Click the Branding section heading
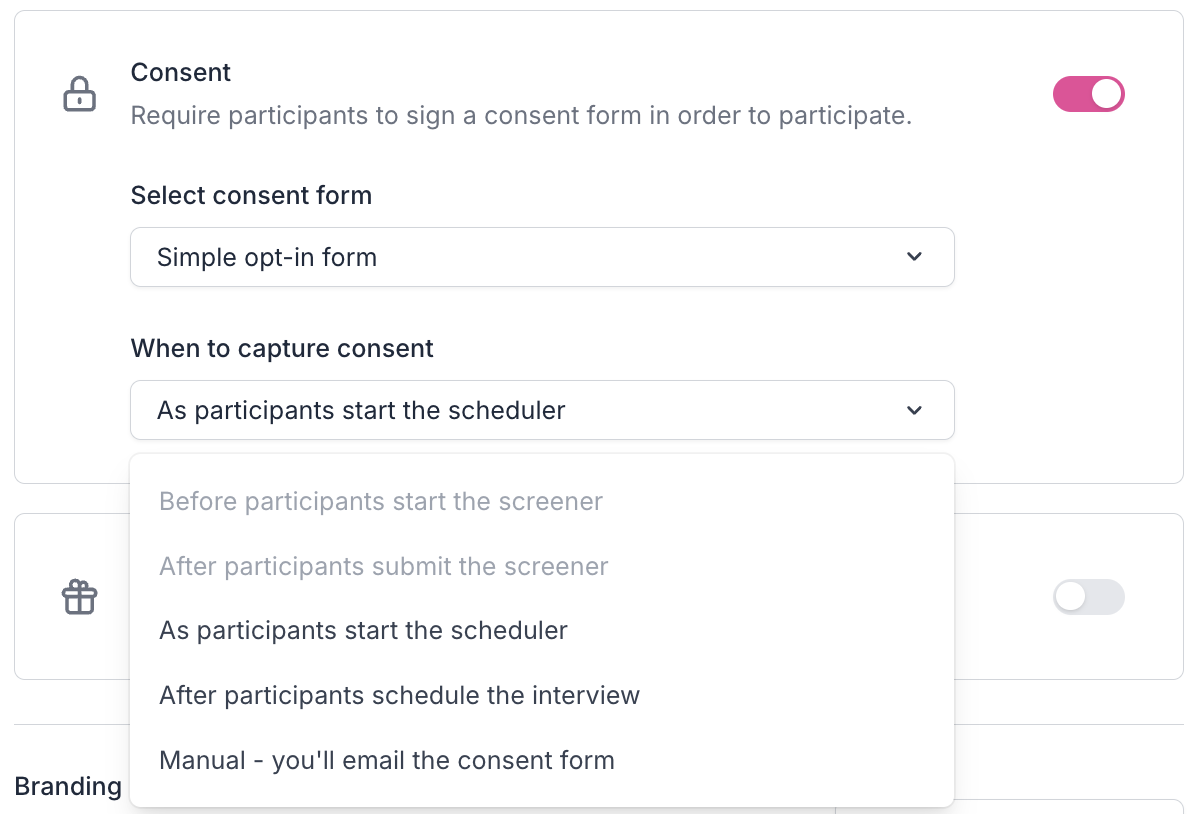 pyautogui.click(x=68, y=786)
